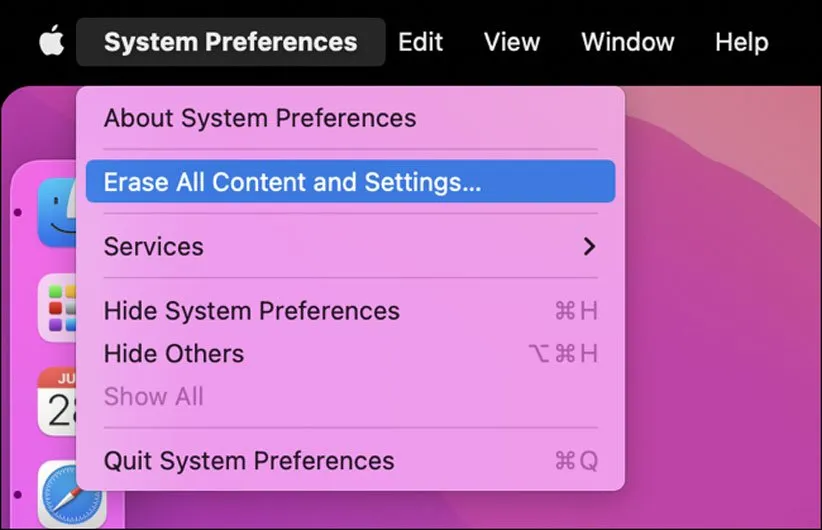This screenshot has height=530, width=822.
Task: Expand the Services submenu
Action: coord(154,246)
